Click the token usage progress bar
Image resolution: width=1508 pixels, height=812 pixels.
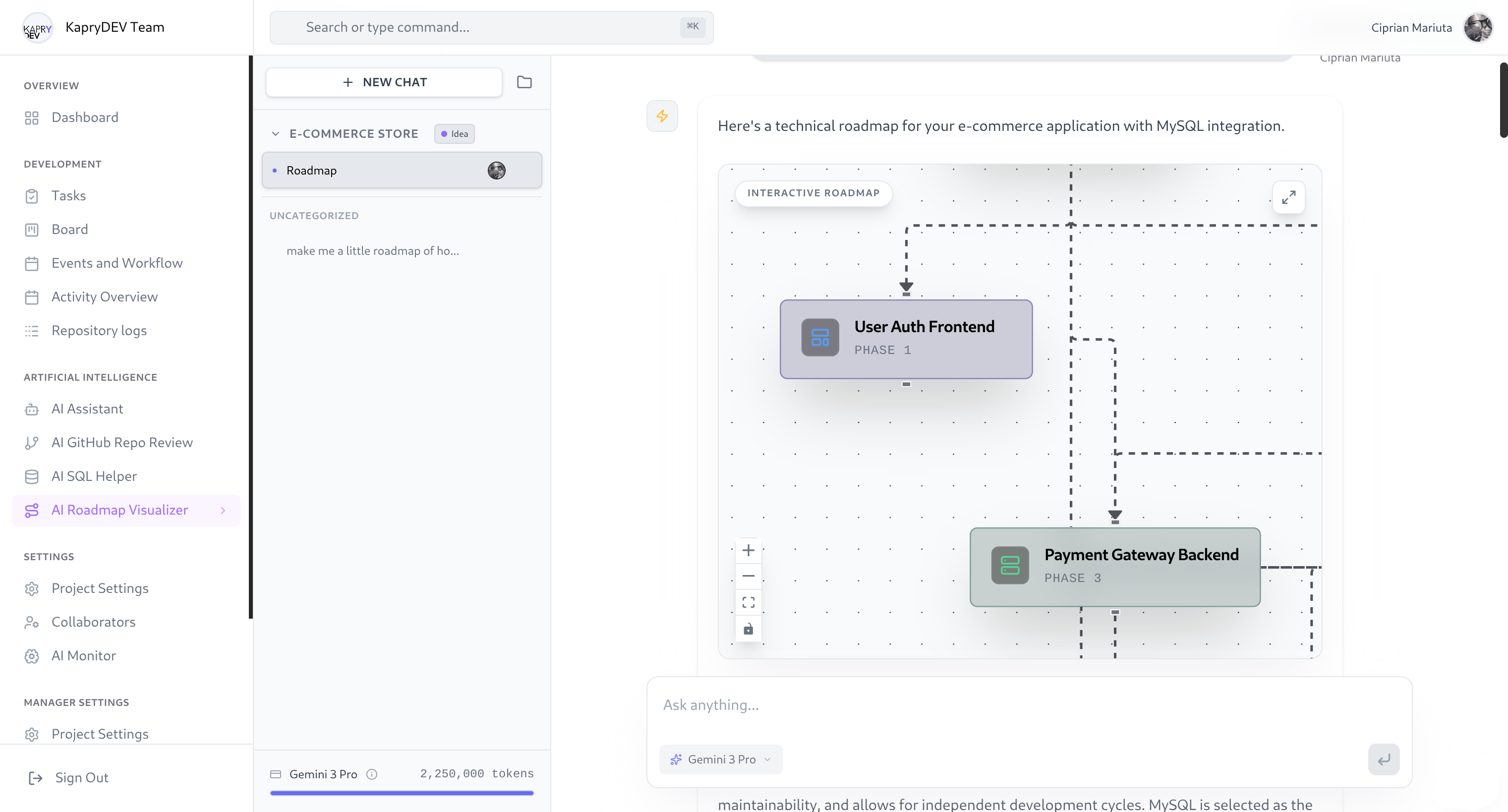click(402, 793)
